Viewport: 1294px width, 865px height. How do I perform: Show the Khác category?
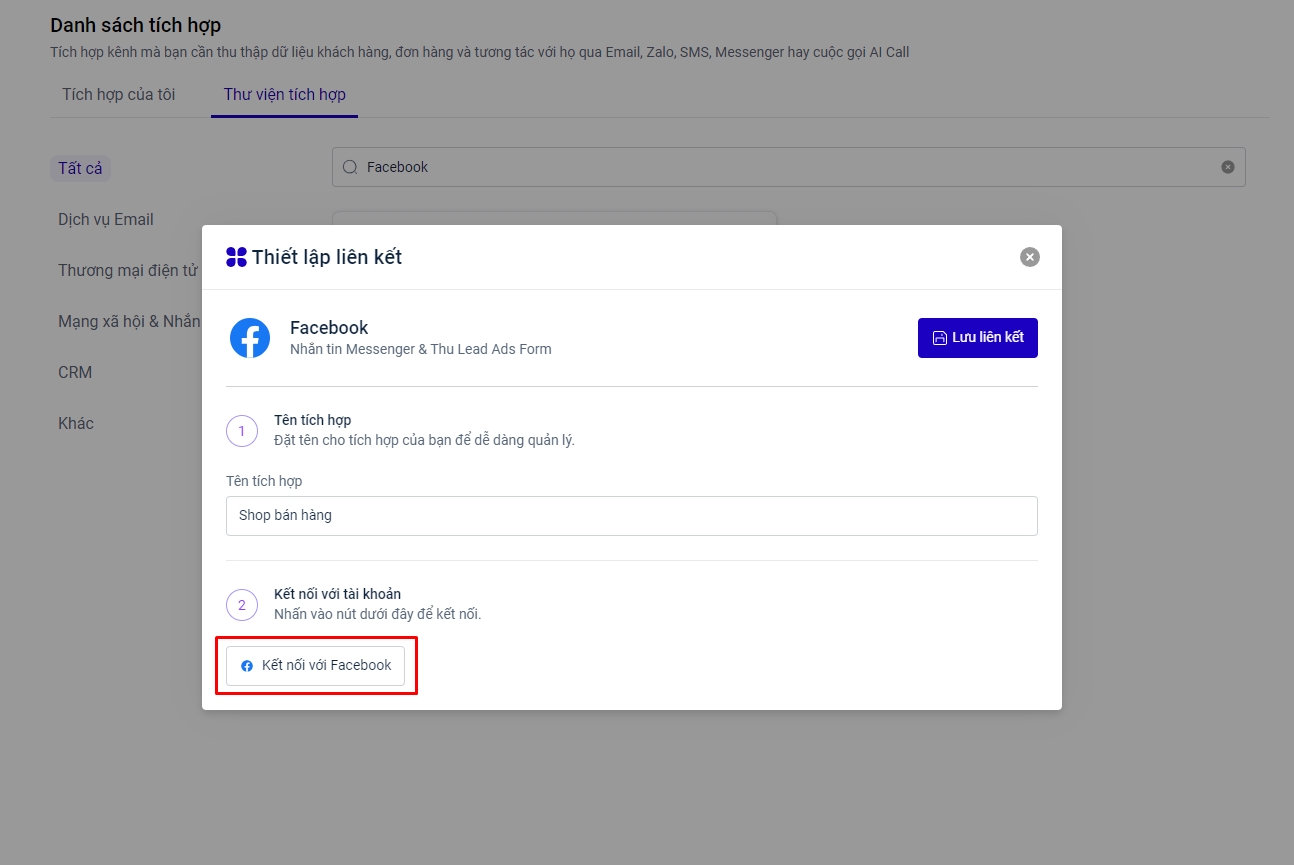click(76, 423)
